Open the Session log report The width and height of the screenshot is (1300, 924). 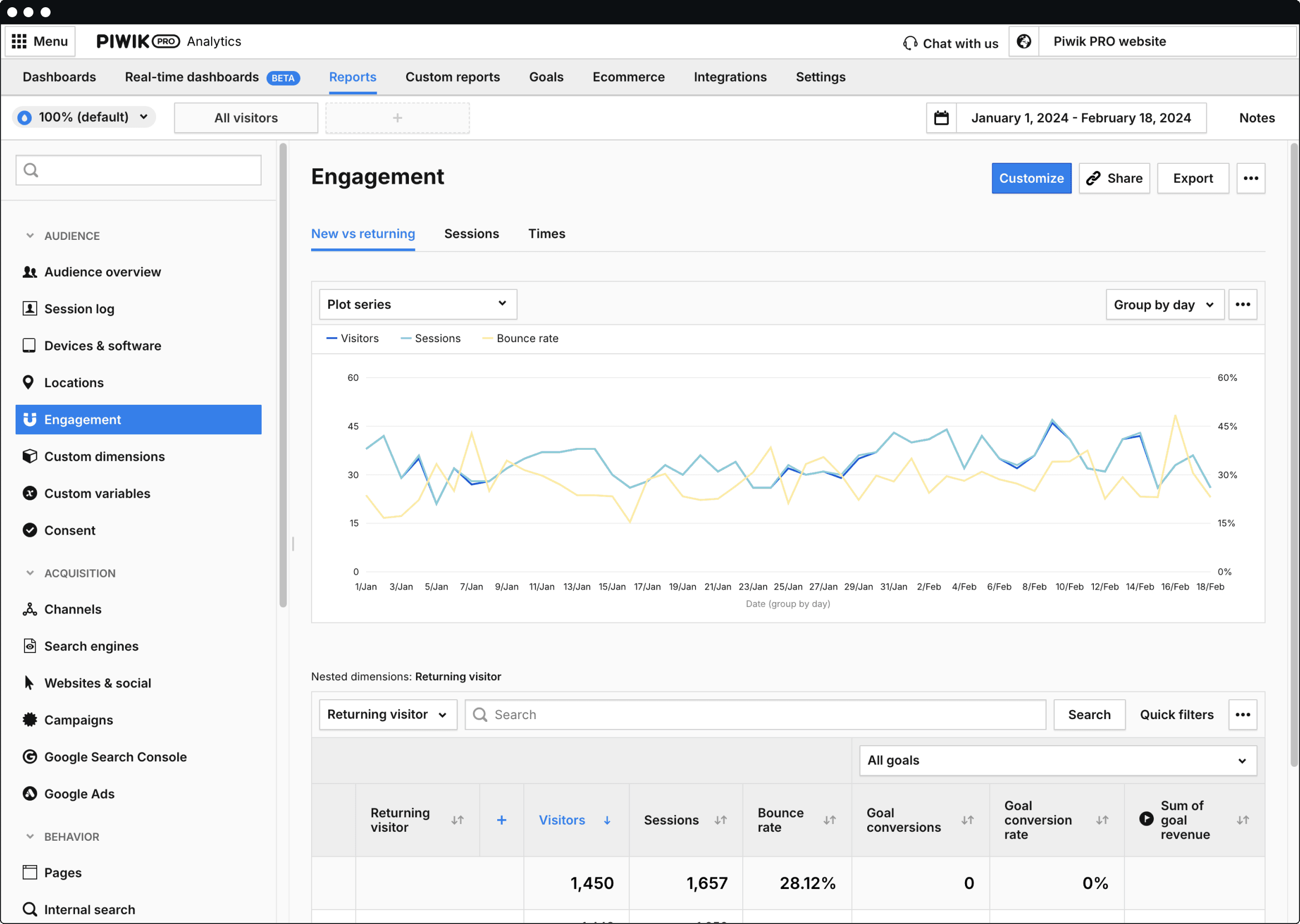[x=79, y=308]
